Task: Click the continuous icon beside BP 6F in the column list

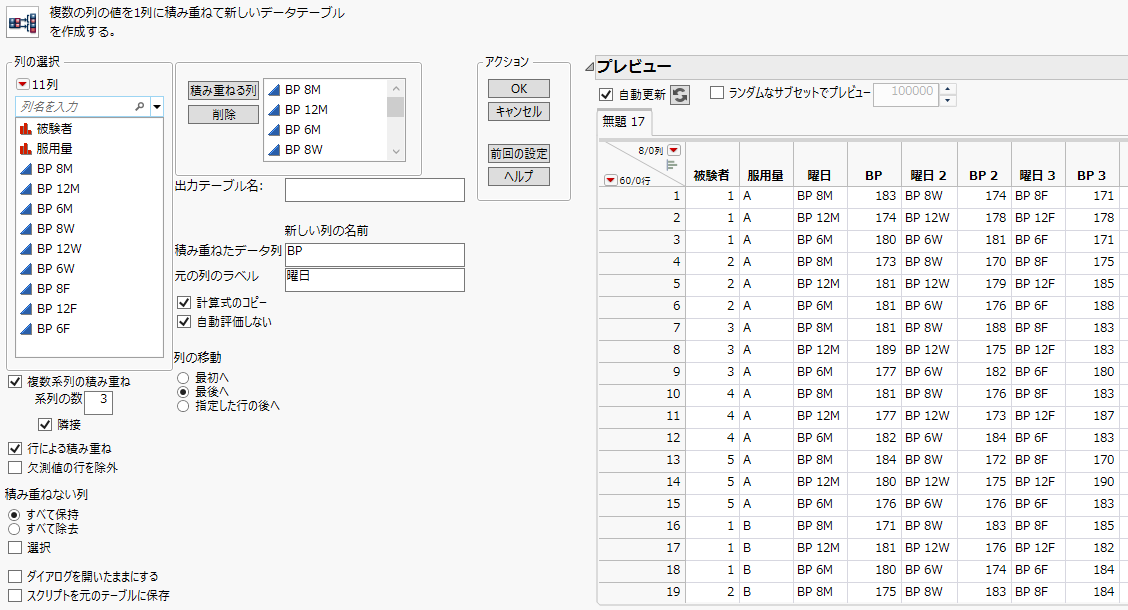Action: pos(25,329)
